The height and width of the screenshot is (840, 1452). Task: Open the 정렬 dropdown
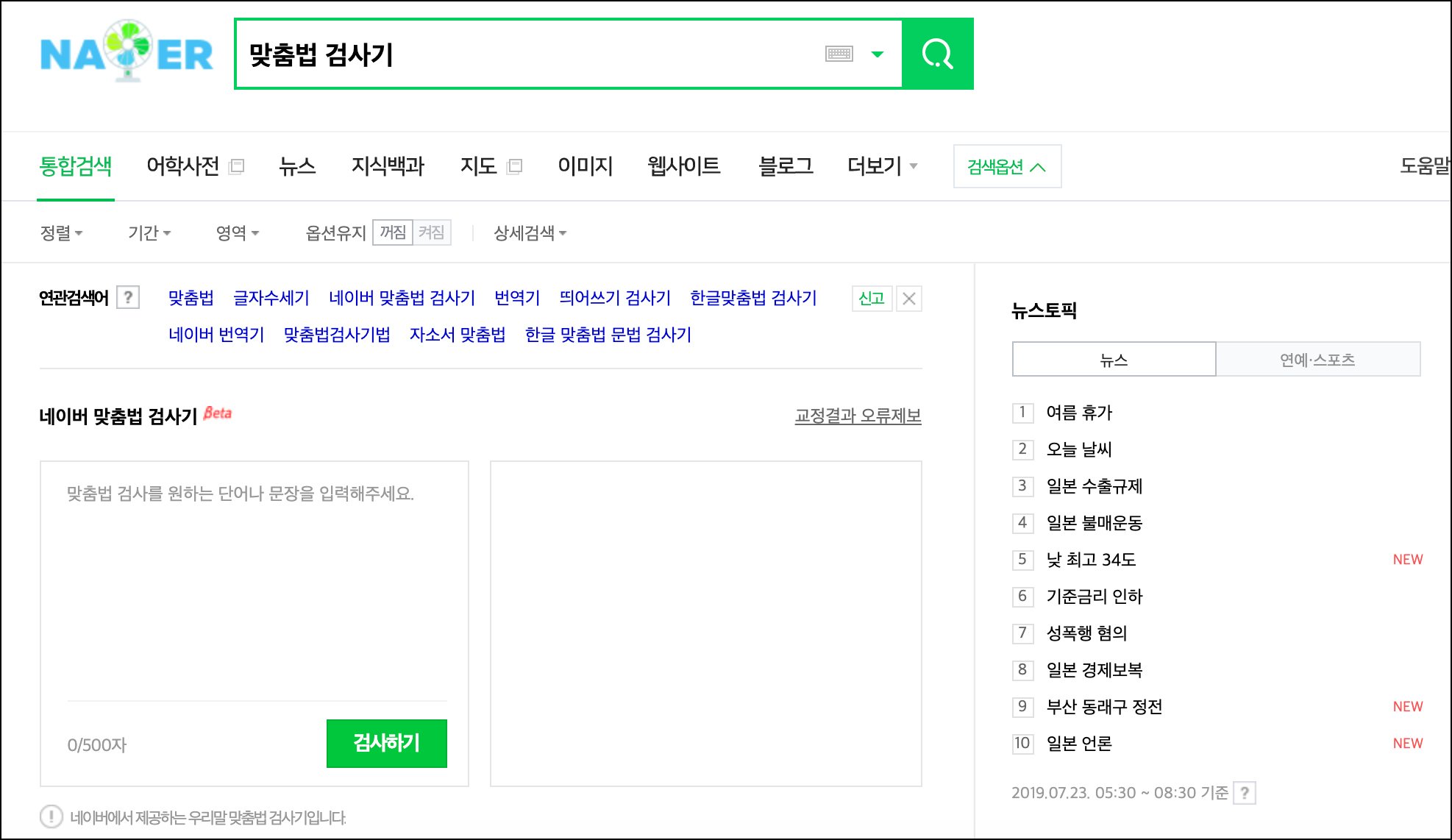coord(61,233)
